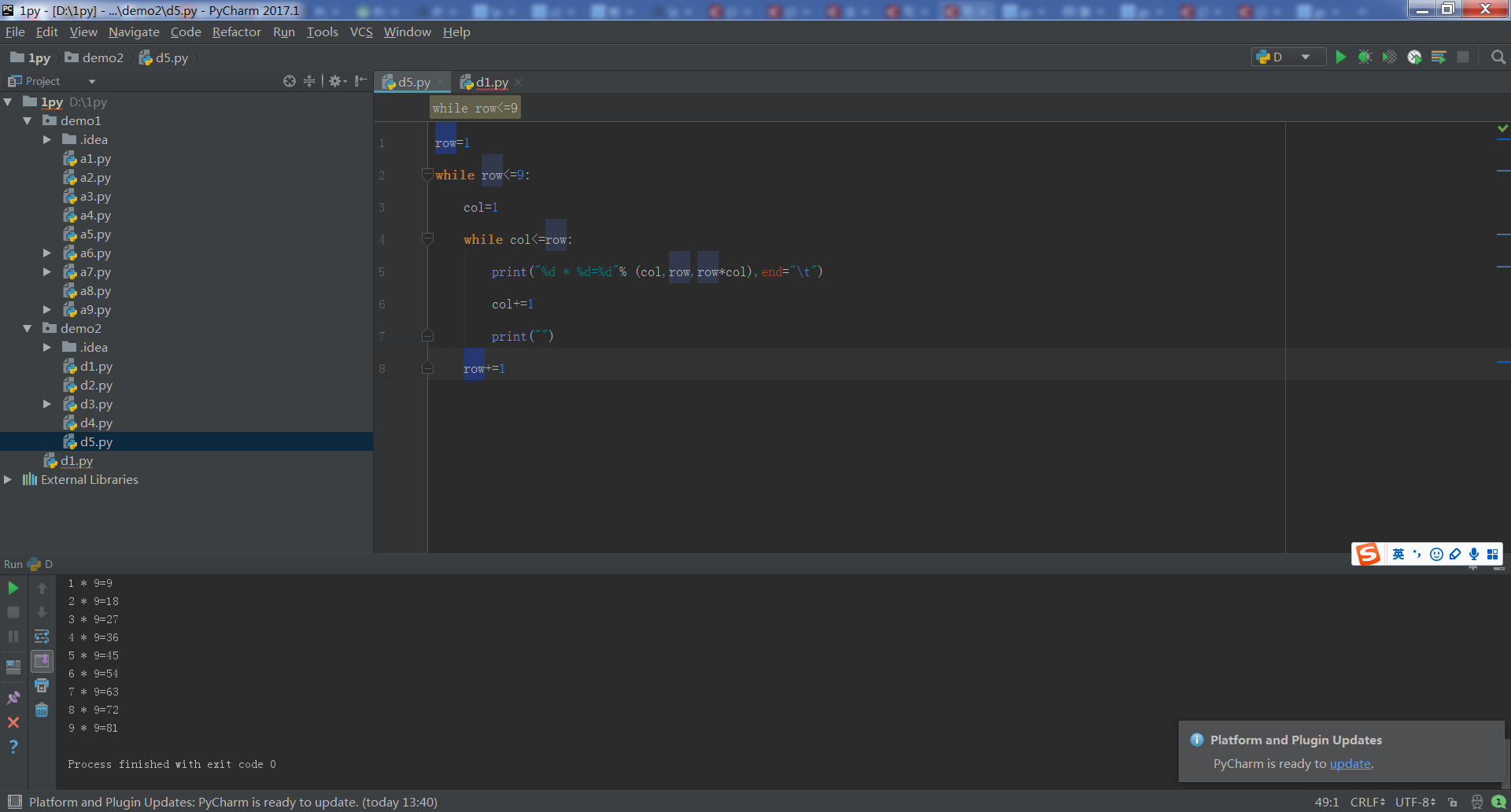Click the IDE event log bubble icon in the status bar
Viewport: 1511px width, 812px height.
click(1498, 802)
